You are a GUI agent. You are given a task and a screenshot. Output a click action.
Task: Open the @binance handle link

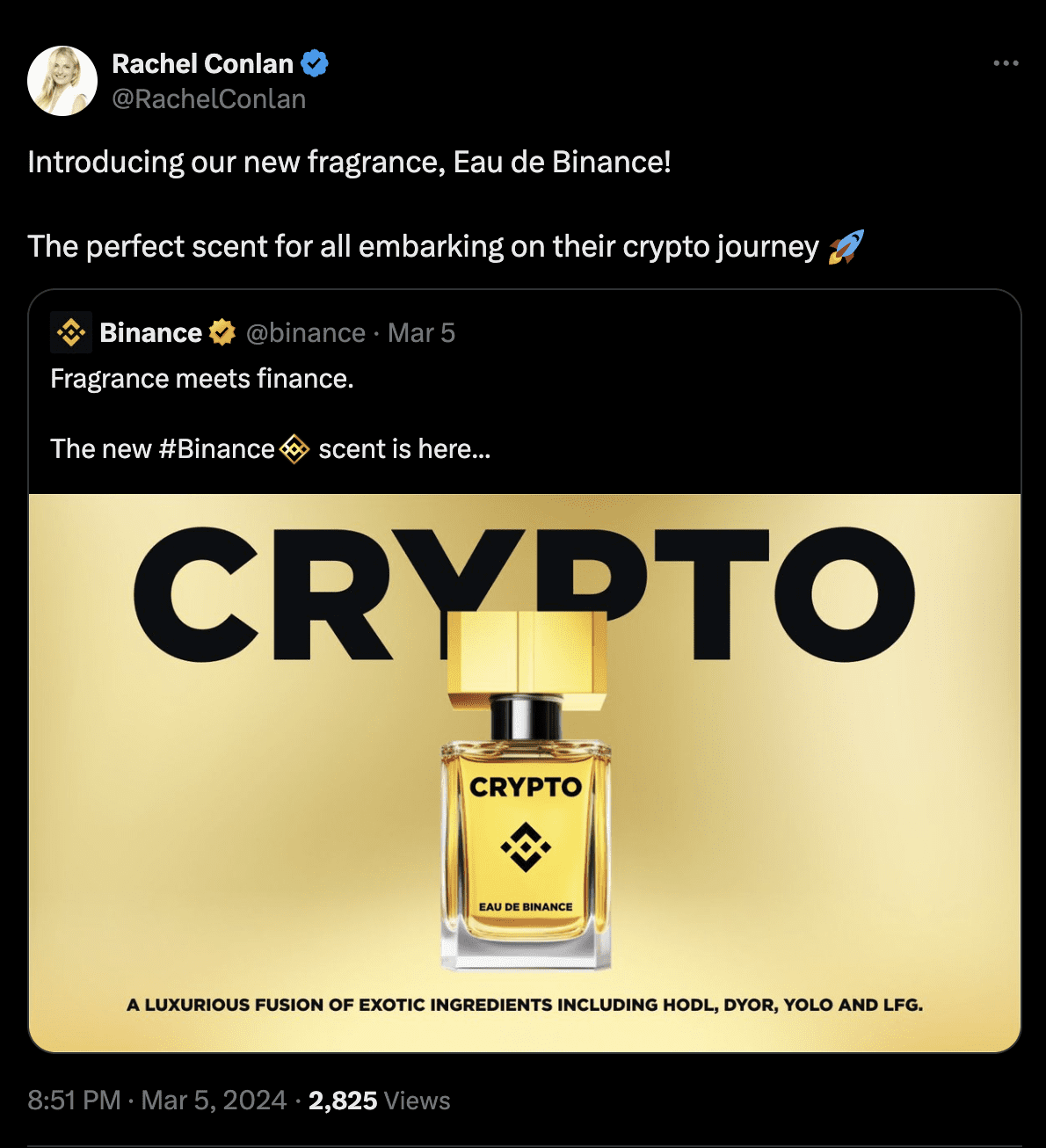pyautogui.click(x=306, y=332)
